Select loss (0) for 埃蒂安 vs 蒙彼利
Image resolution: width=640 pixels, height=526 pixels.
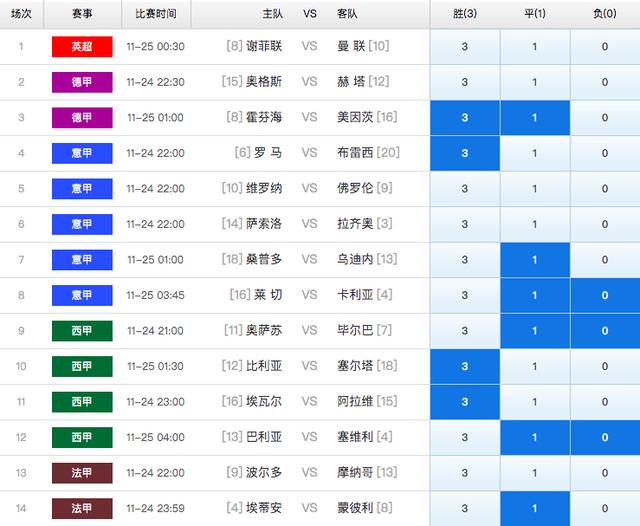605,508
